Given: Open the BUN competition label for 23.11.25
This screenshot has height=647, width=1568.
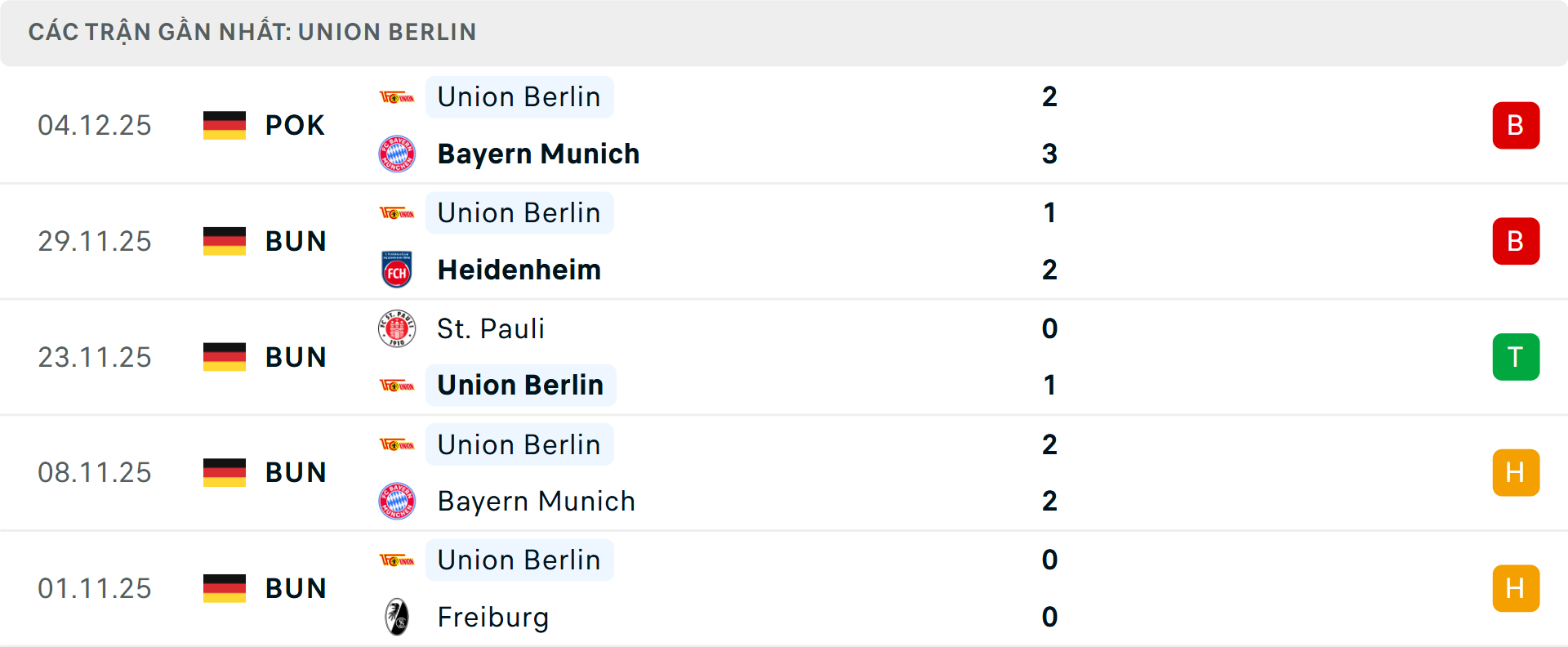Looking at the screenshot, I should tap(295, 357).
